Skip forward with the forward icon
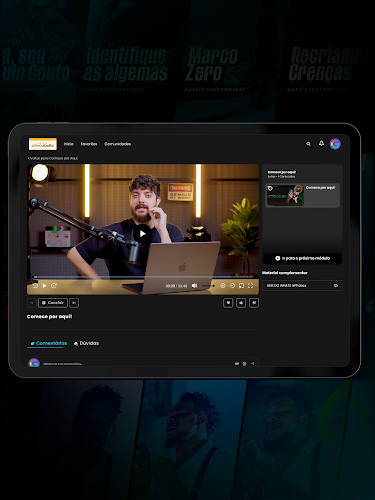375x500 pixels. pos(54,286)
